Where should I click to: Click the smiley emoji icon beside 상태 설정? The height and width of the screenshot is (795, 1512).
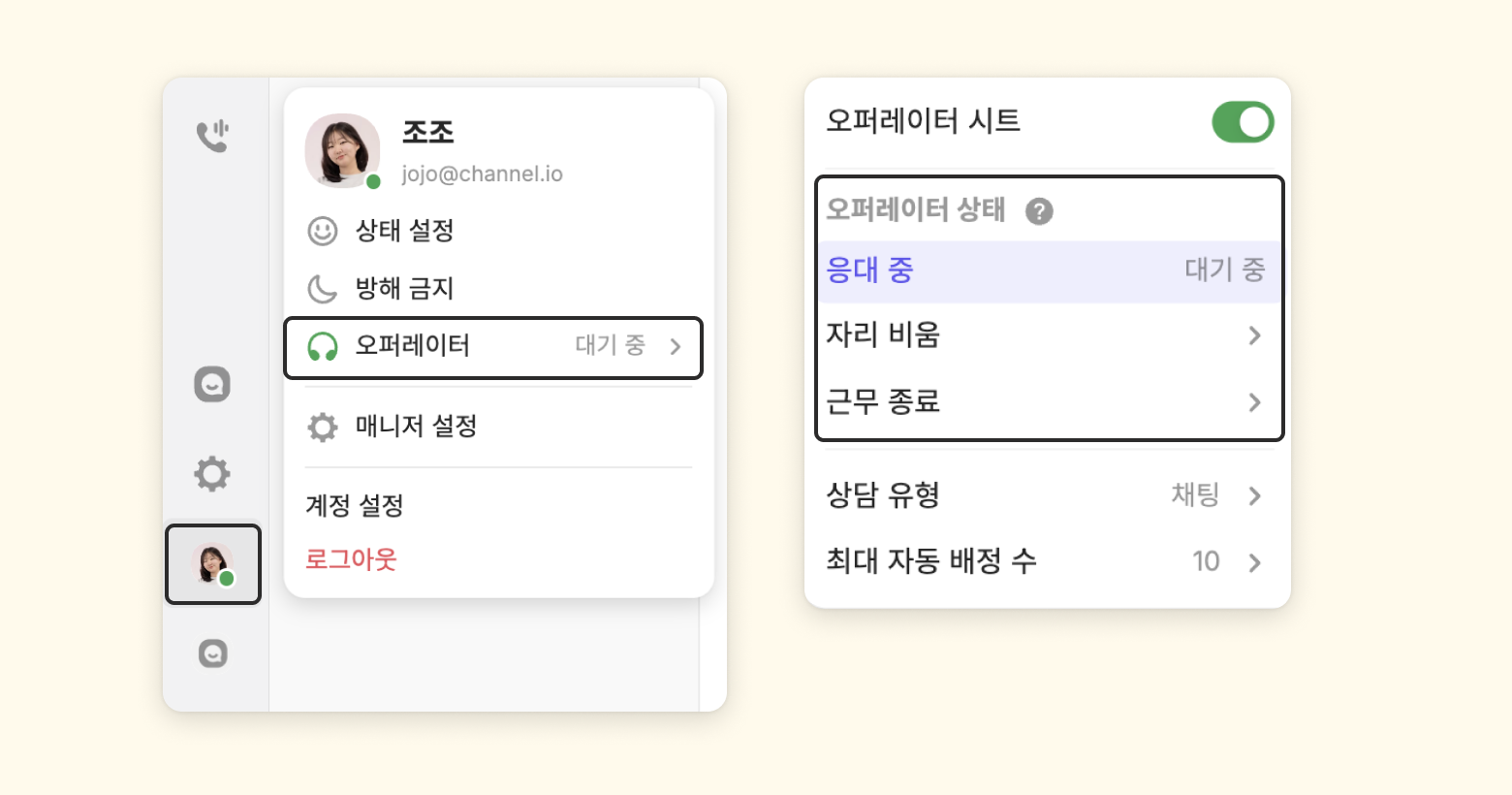pos(322,231)
